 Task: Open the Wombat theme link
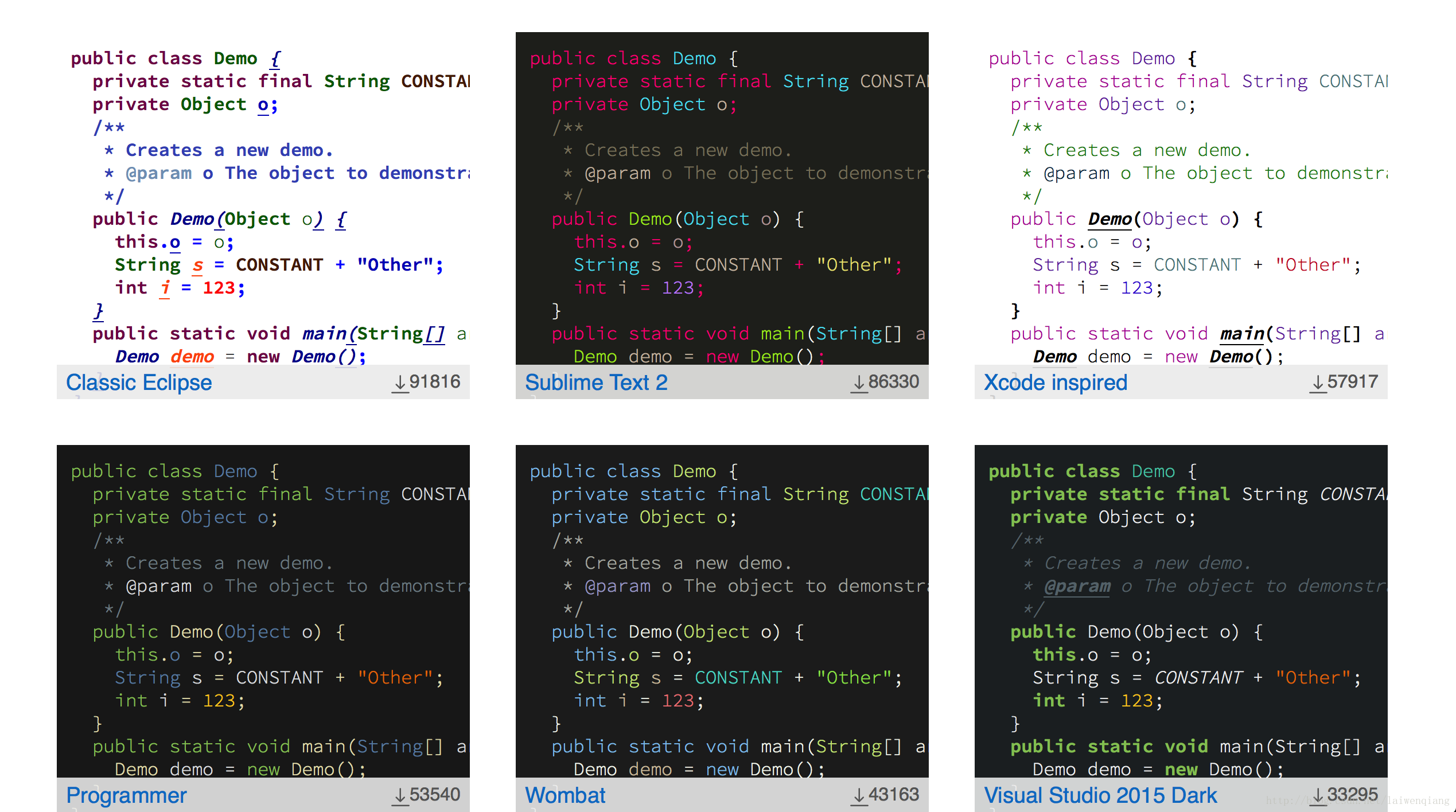point(565,795)
